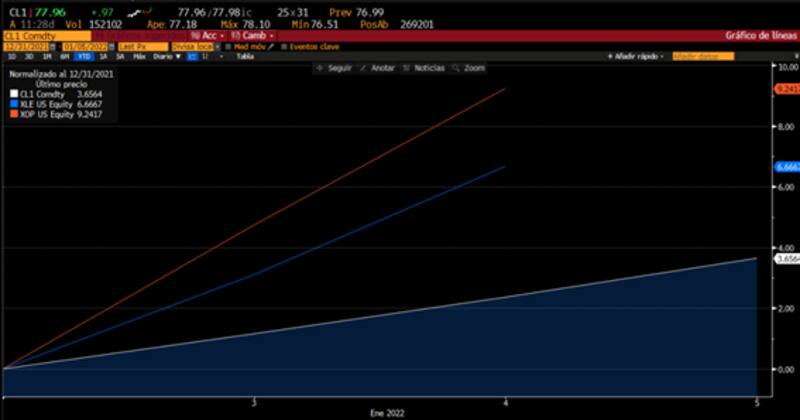800x420 pixels.
Task: Toggle the Eventos clave checkbox
Action: (x=284, y=46)
